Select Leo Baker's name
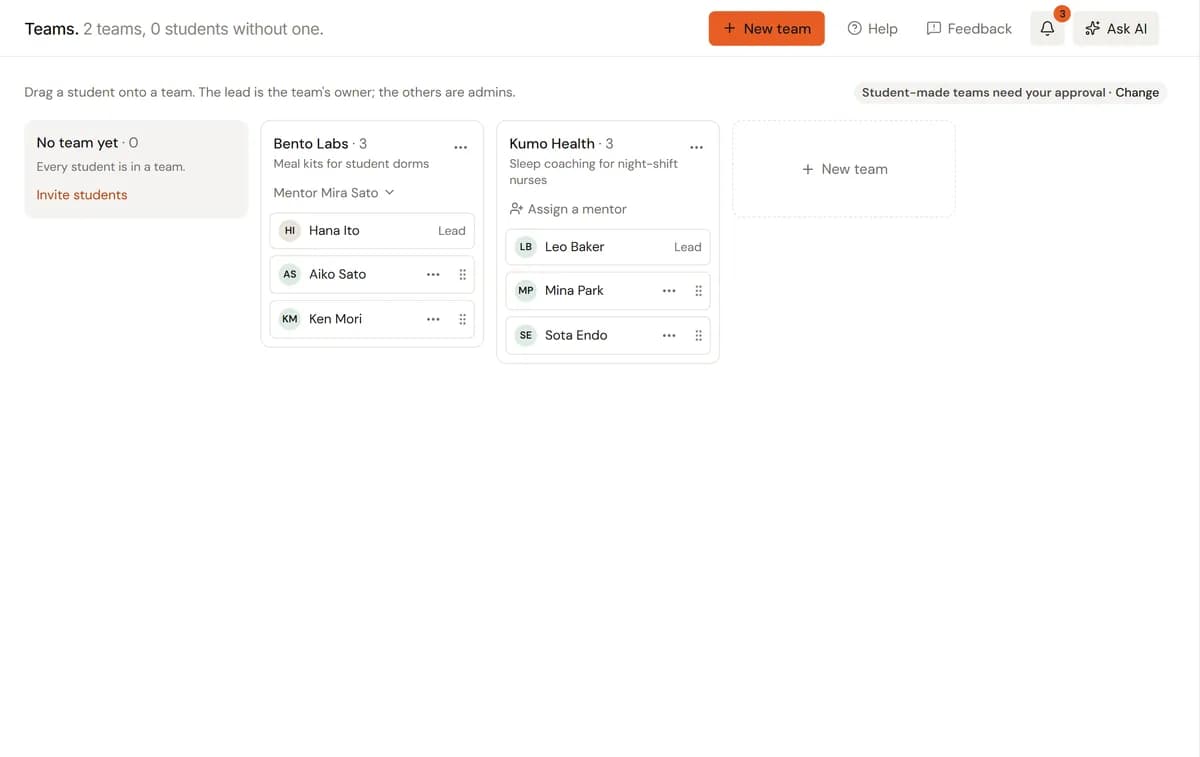This screenshot has height=757, width=1200. pos(574,247)
